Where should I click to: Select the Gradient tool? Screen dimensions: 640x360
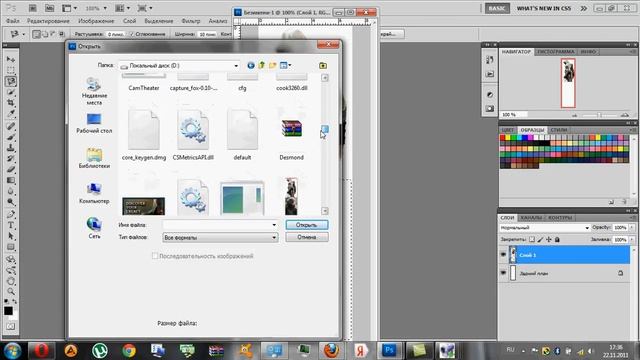coord(11,180)
